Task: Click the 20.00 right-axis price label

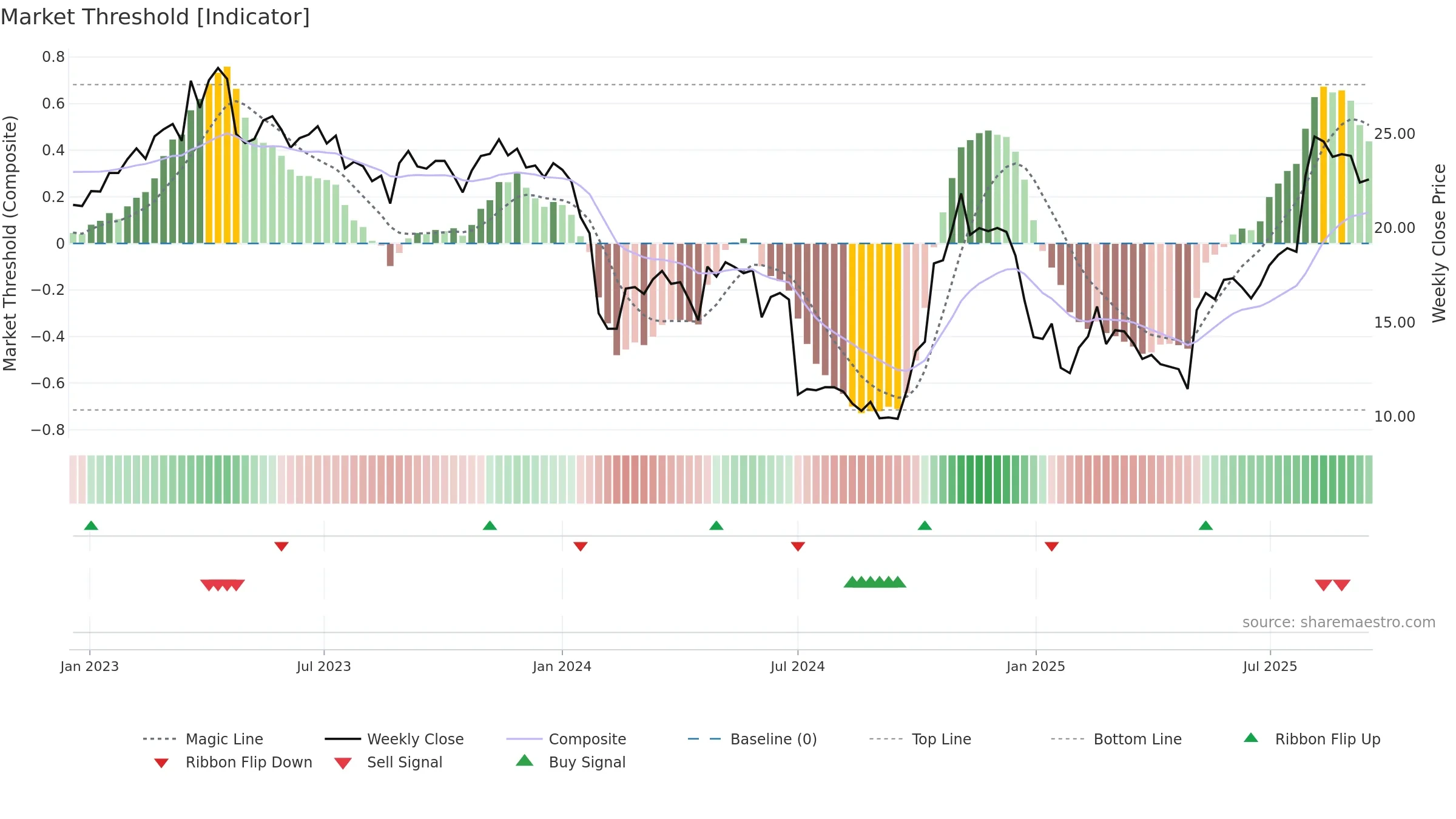Action: (x=1395, y=227)
